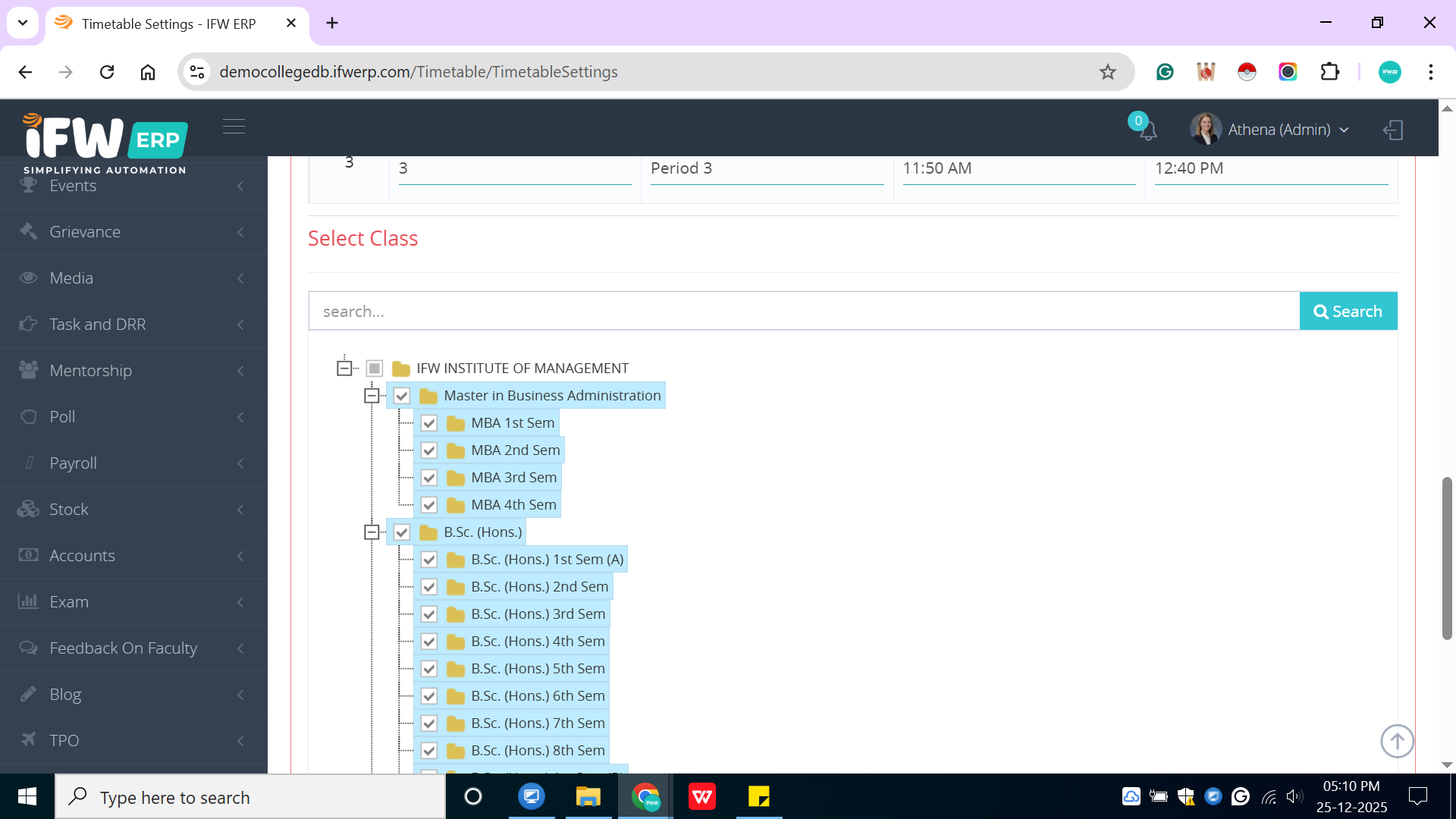Open the Athena (Admin) user dropdown
This screenshot has height=819, width=1456.
[1279, 130]
